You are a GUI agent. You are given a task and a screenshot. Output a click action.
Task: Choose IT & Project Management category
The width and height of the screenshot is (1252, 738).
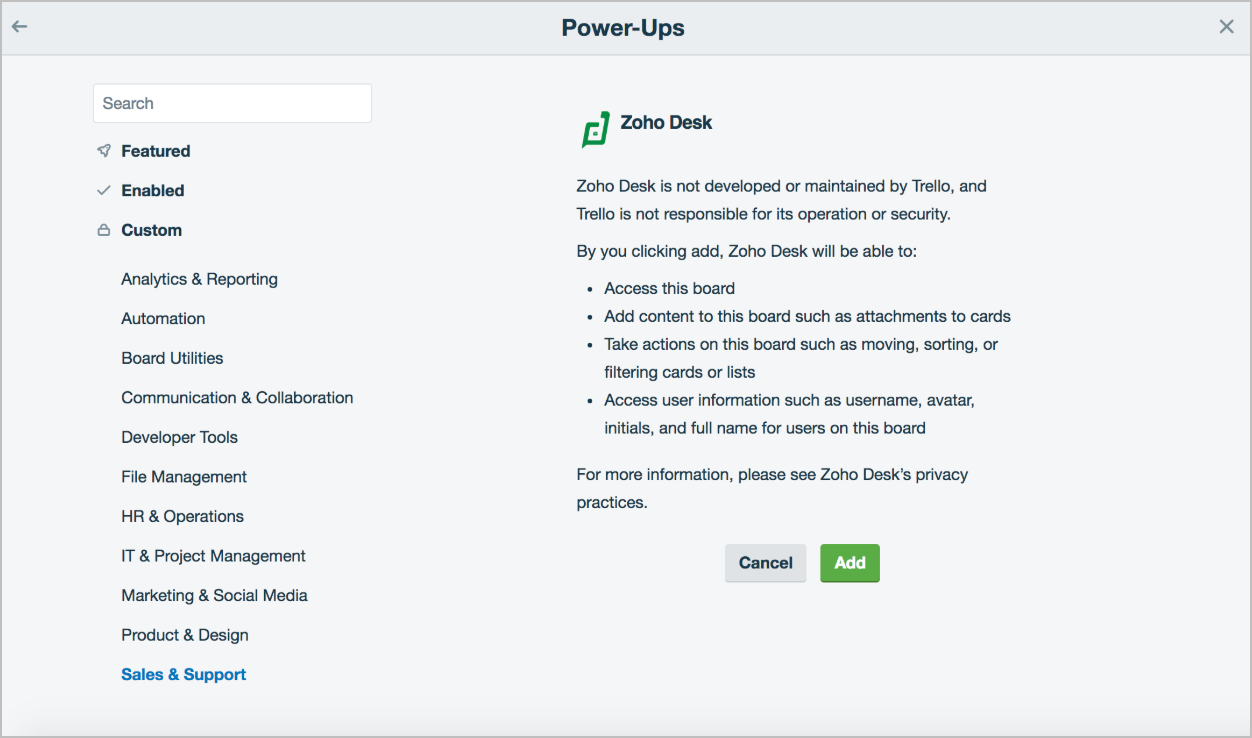[213, 556]
